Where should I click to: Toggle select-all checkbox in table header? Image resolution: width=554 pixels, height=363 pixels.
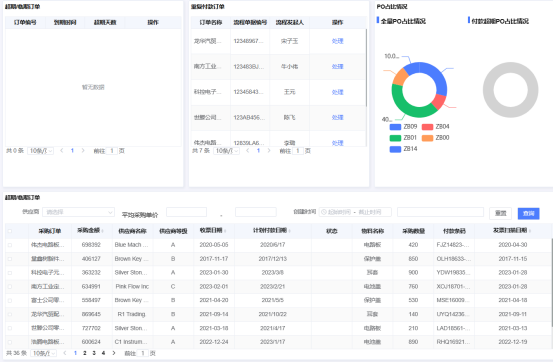[10, 231]
